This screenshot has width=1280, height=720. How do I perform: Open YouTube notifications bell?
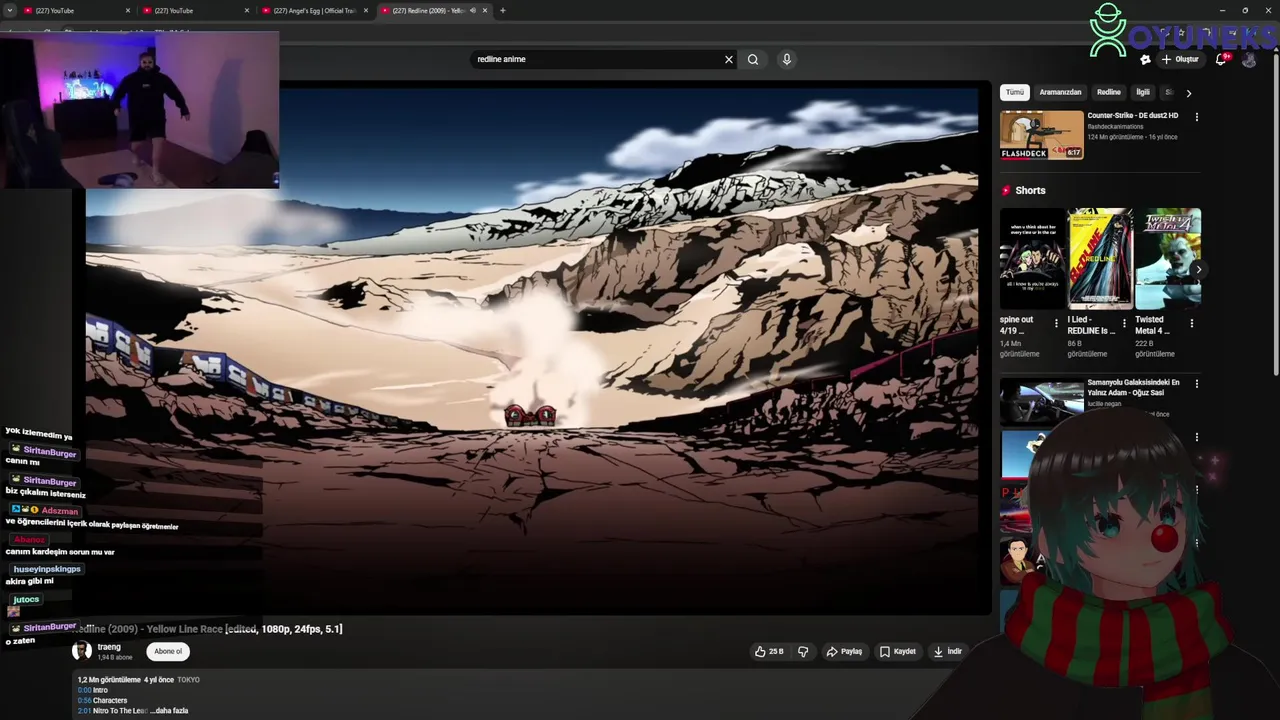(x=1220, y=59)
